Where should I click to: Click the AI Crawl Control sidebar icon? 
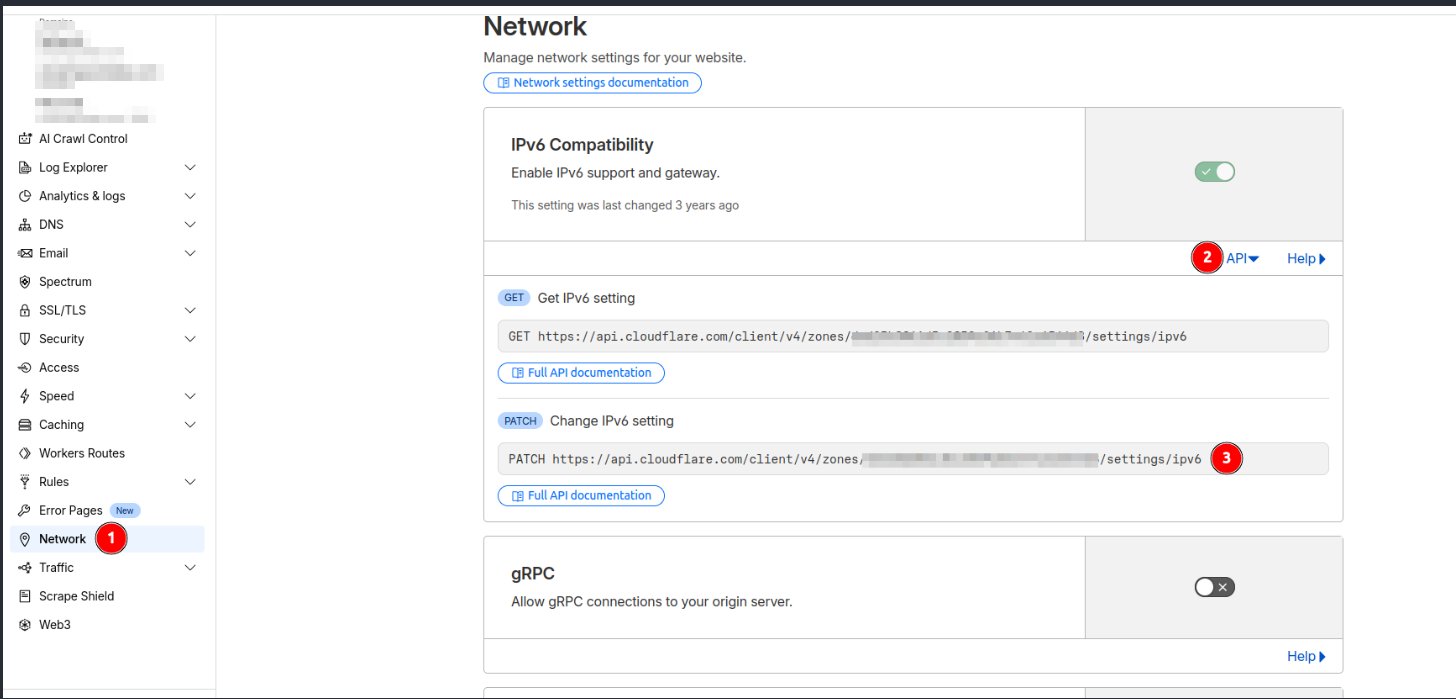pos(25,139)
